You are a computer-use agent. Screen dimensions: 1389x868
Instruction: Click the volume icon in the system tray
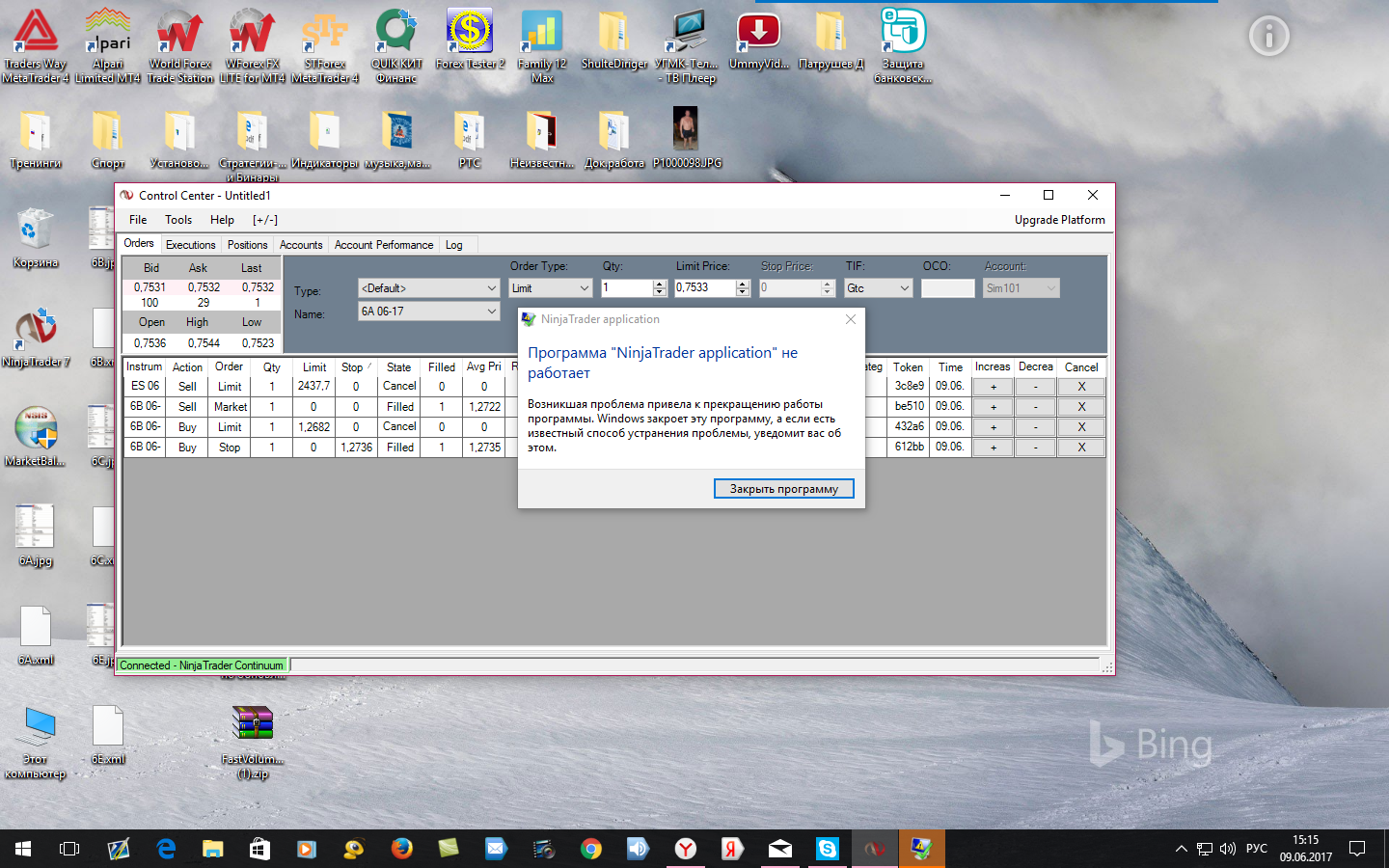pos(1228,849)
